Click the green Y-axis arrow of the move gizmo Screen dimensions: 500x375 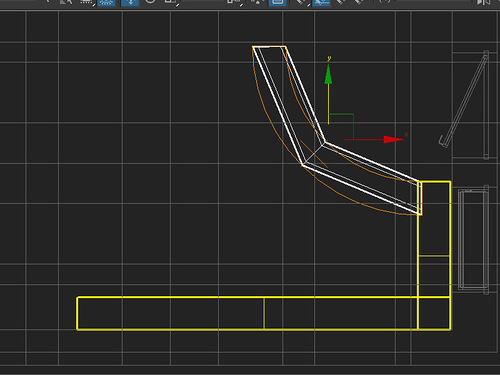click(328, 74)
